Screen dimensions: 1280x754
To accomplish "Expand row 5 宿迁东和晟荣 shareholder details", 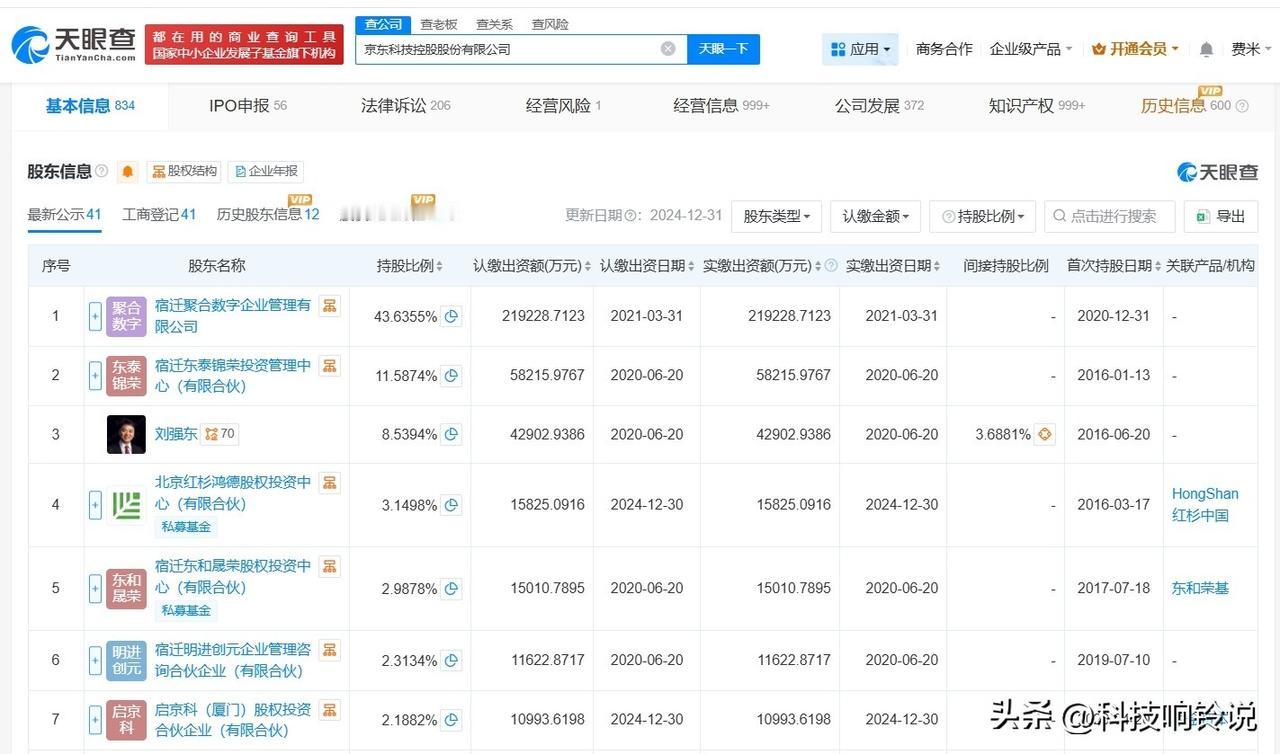I will tap(95, 589).
